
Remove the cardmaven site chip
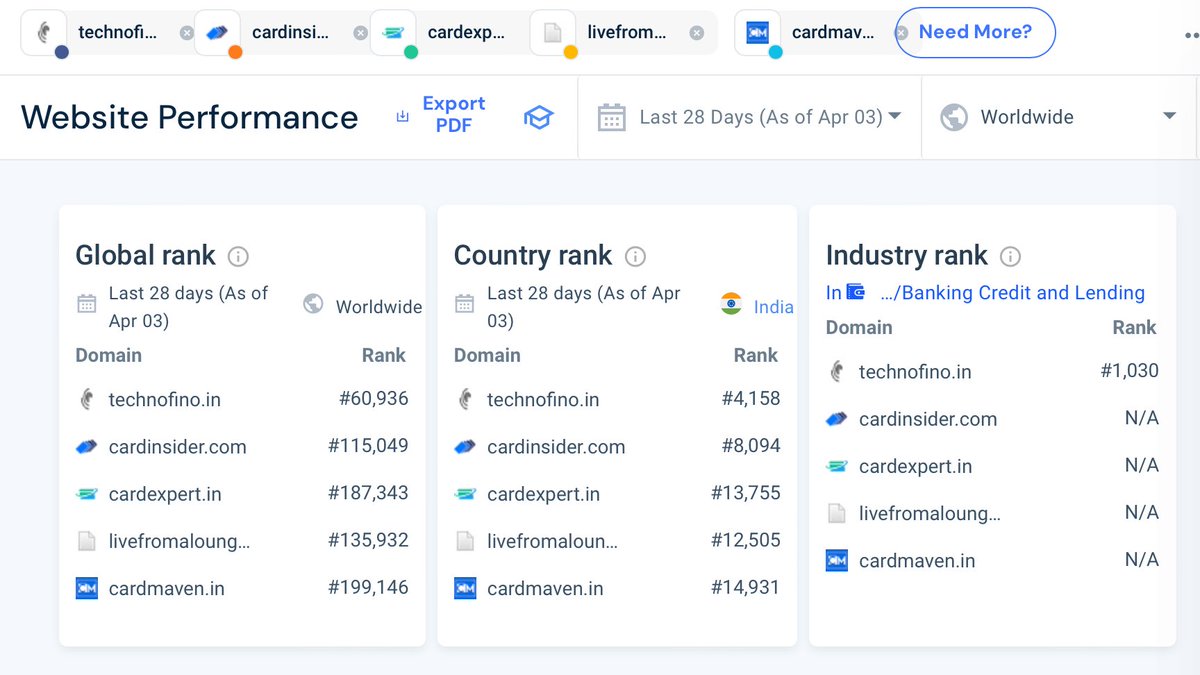(x=901, y=33)
